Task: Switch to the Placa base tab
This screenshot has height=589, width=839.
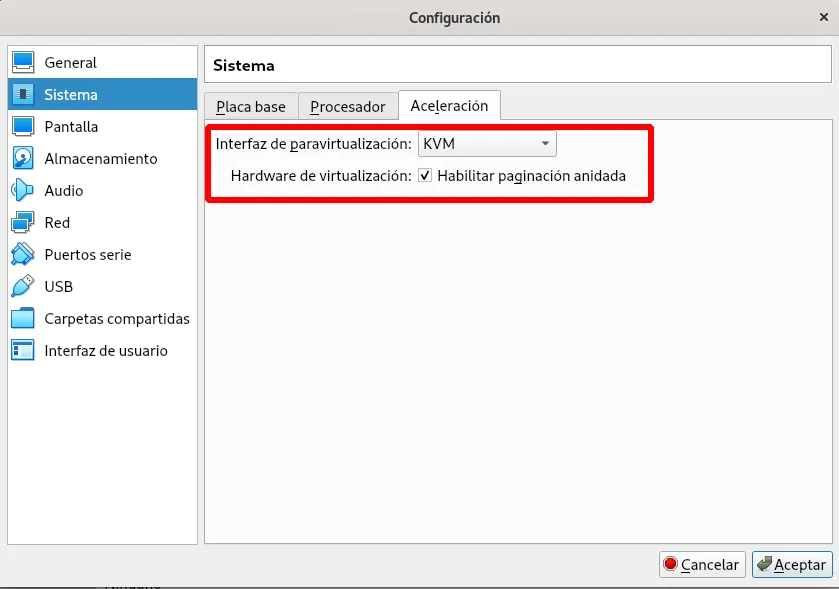Action: (x=250, y=107)
